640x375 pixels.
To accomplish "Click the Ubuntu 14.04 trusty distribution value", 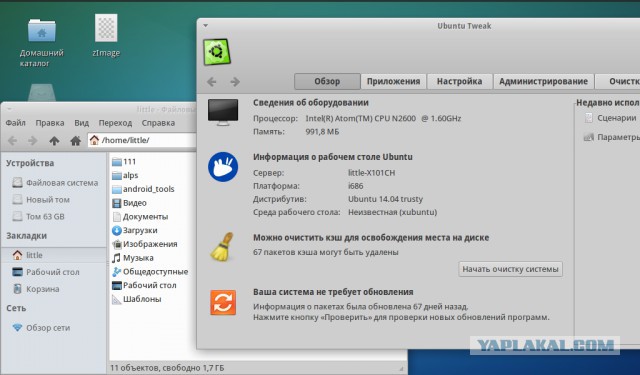I will [385, 199].
